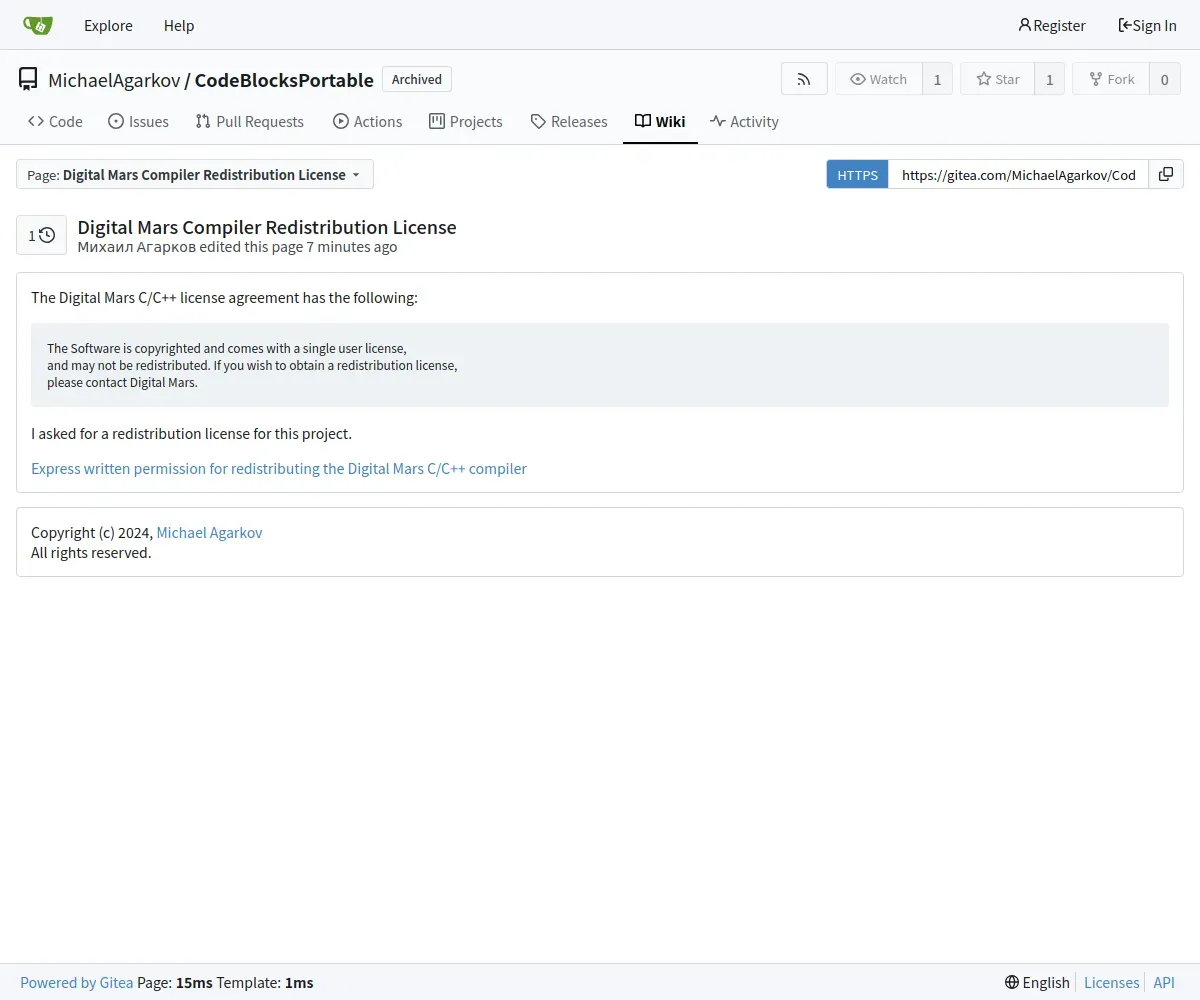
Task: Go to the Pull Requests tab
Action: (250, 121)
